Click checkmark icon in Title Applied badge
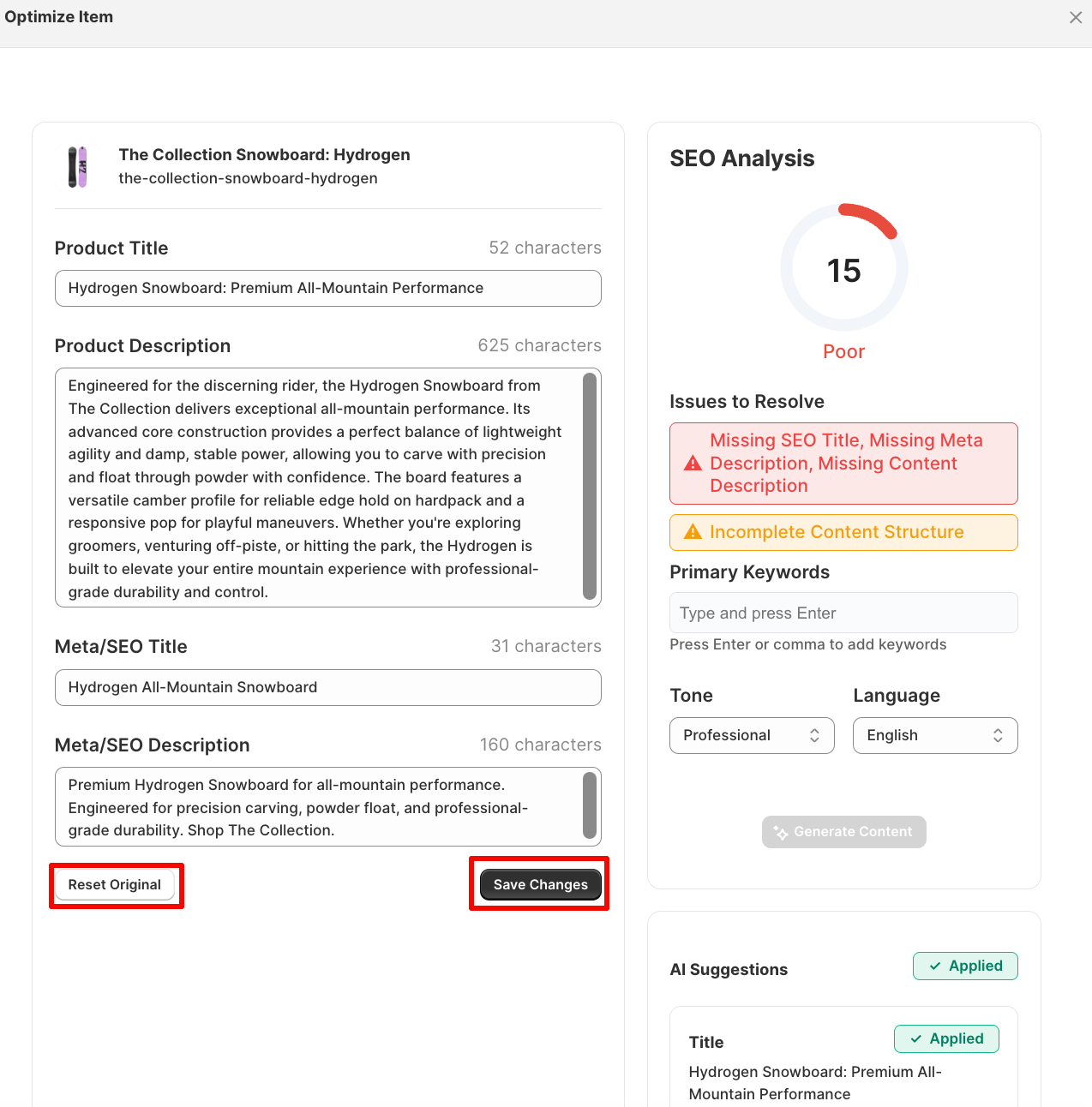The height and width of the screenshot is (1107, 1092). (x=916, y=1039)
